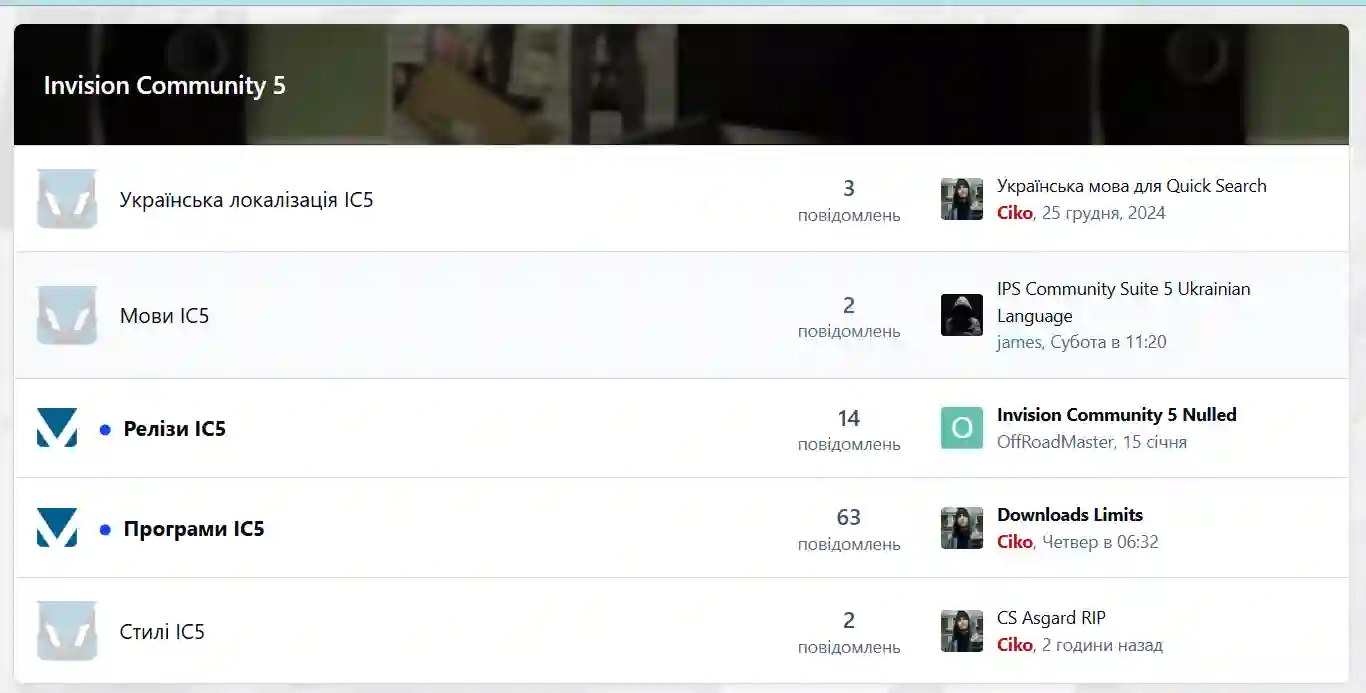
Task: Open the Мови IC5 forum
Action: 164,316
